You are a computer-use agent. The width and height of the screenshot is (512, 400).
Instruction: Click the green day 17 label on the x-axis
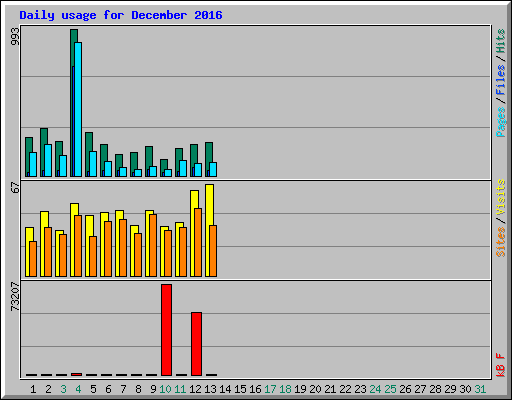(x=270, y=389)
